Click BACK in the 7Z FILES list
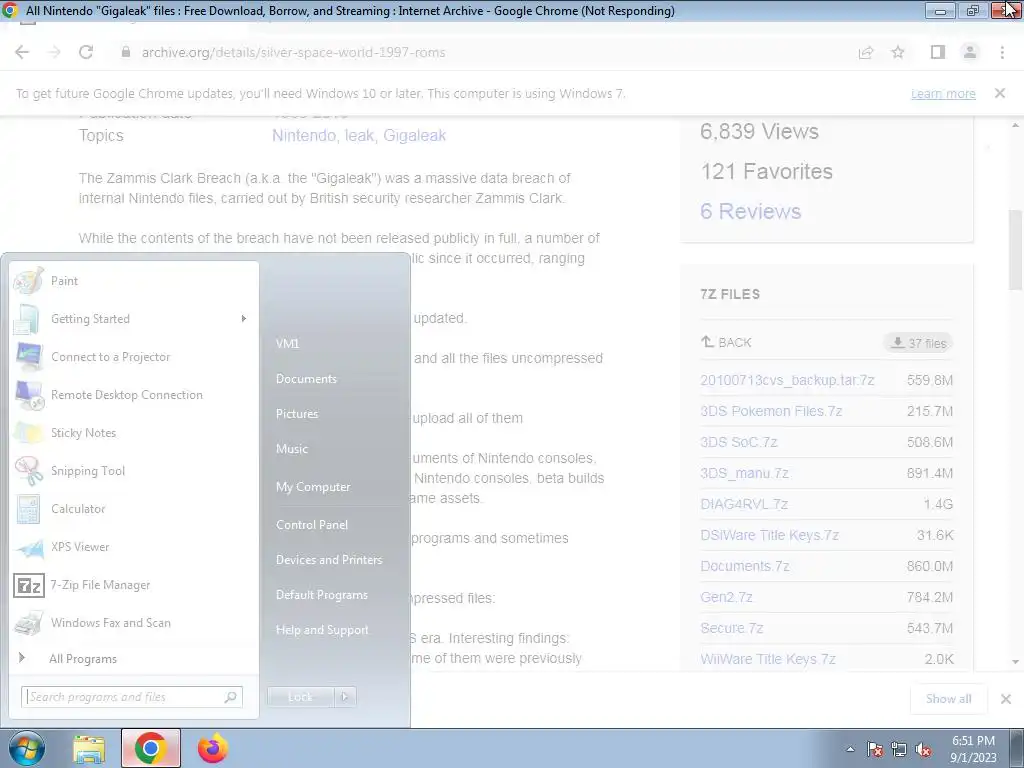The width and height of the screenshot is (1024, 768). [726, 342]
